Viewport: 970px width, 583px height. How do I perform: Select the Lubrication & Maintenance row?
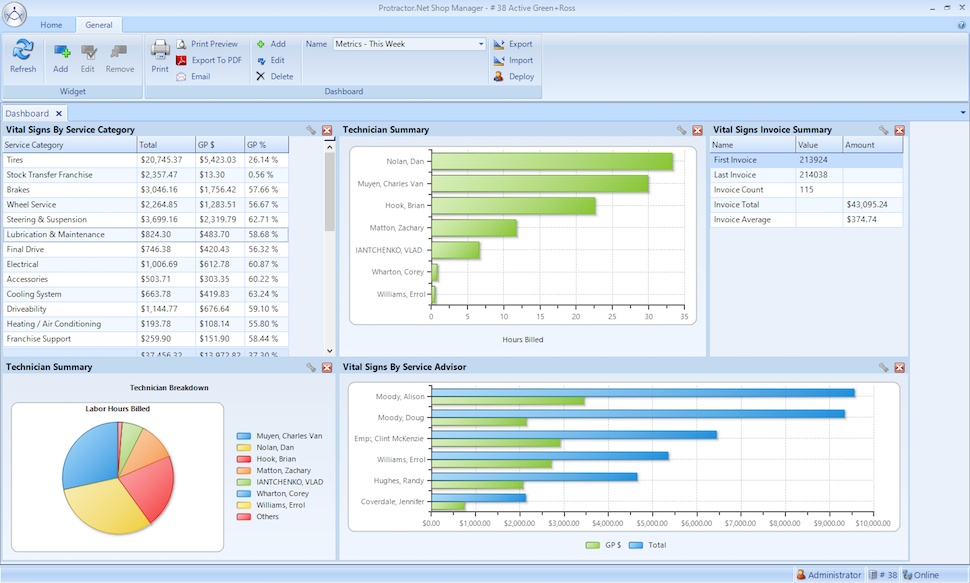pyautogui.click(x=144, y=235)
